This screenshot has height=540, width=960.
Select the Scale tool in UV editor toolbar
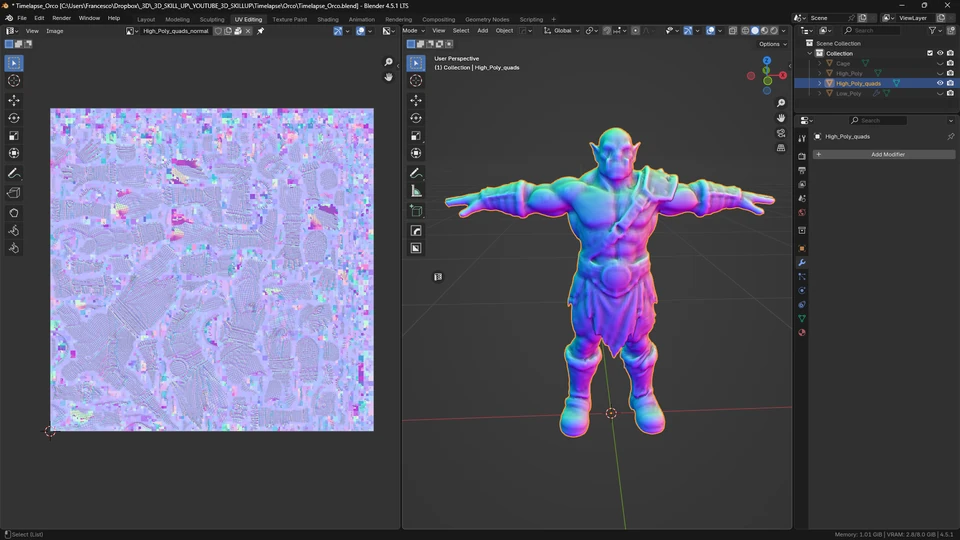tap(13, 135)
